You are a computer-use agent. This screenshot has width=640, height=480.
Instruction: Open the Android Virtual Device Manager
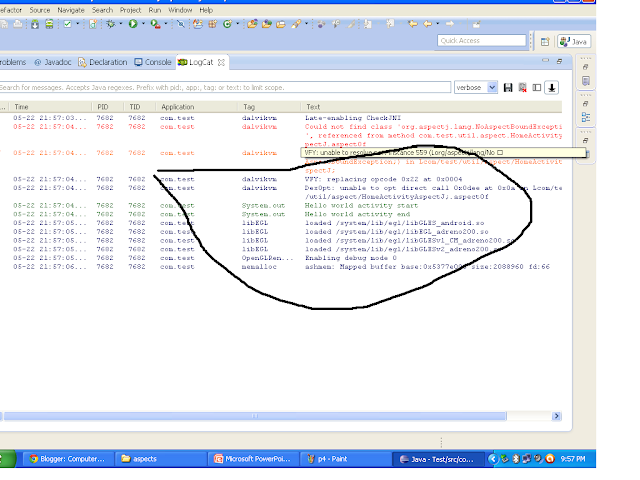49,24
